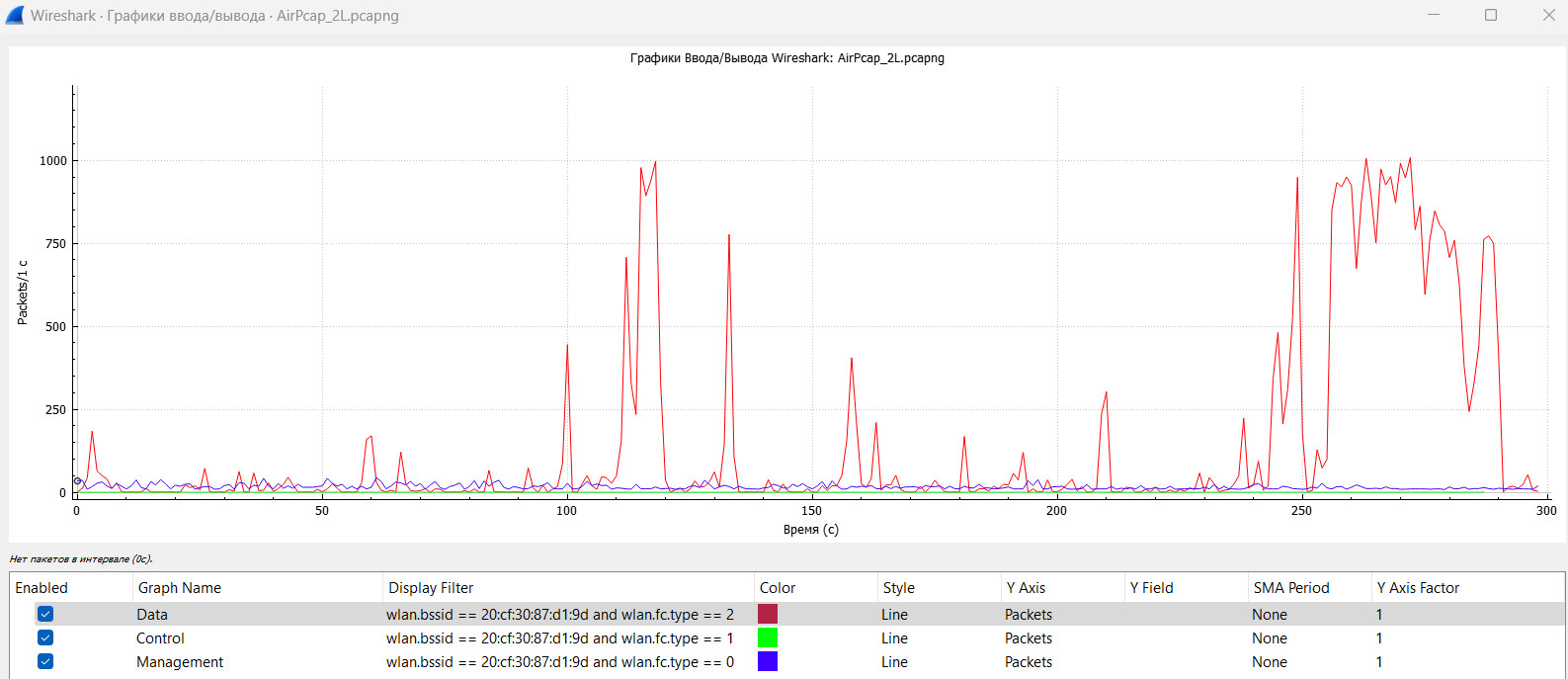Click the status hint about no packets in interval

[81, 559]
